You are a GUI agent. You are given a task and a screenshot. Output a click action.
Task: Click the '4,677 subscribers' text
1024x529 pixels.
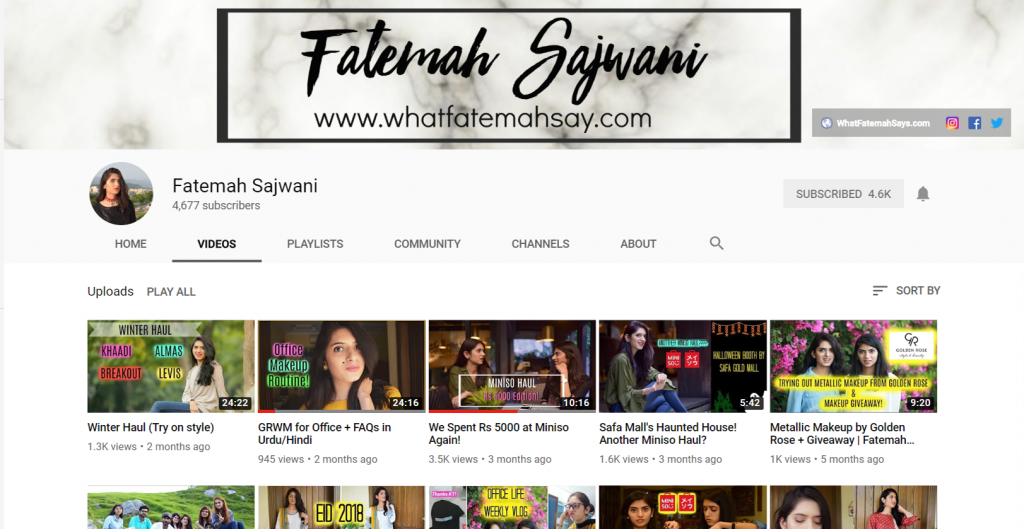216,206
